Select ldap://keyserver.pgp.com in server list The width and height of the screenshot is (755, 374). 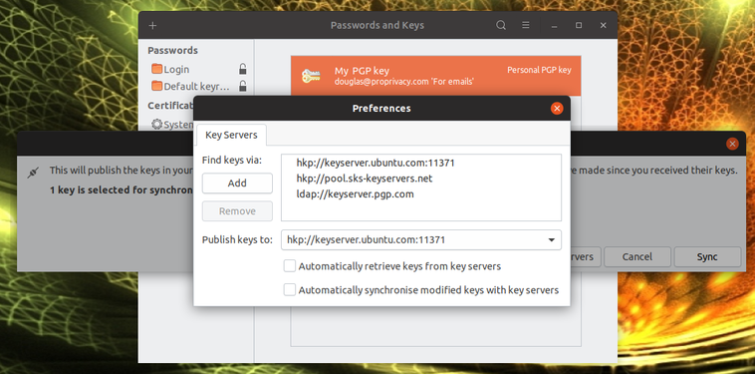click(355, 194)
